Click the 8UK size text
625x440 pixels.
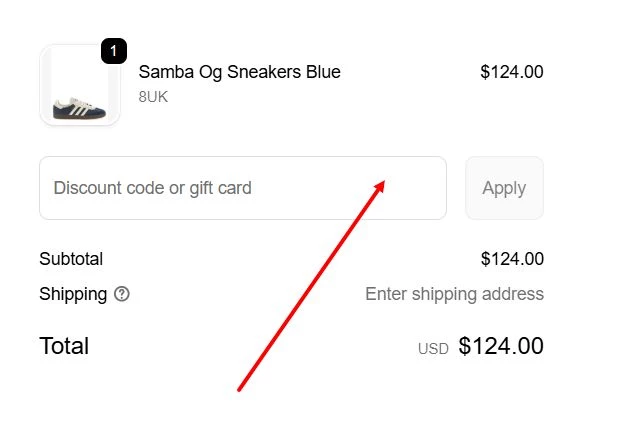pyautogui.click(x=154, y=96)
